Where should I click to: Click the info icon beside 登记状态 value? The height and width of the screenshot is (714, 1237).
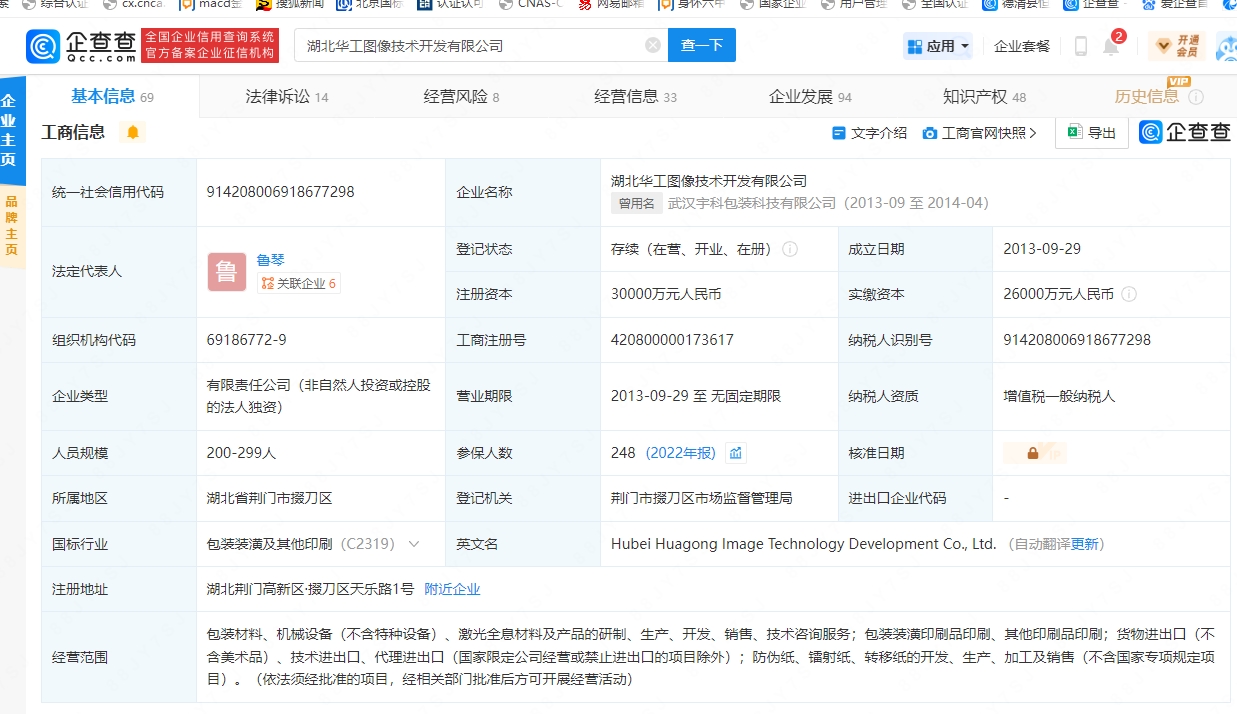[x=790, y=249]
